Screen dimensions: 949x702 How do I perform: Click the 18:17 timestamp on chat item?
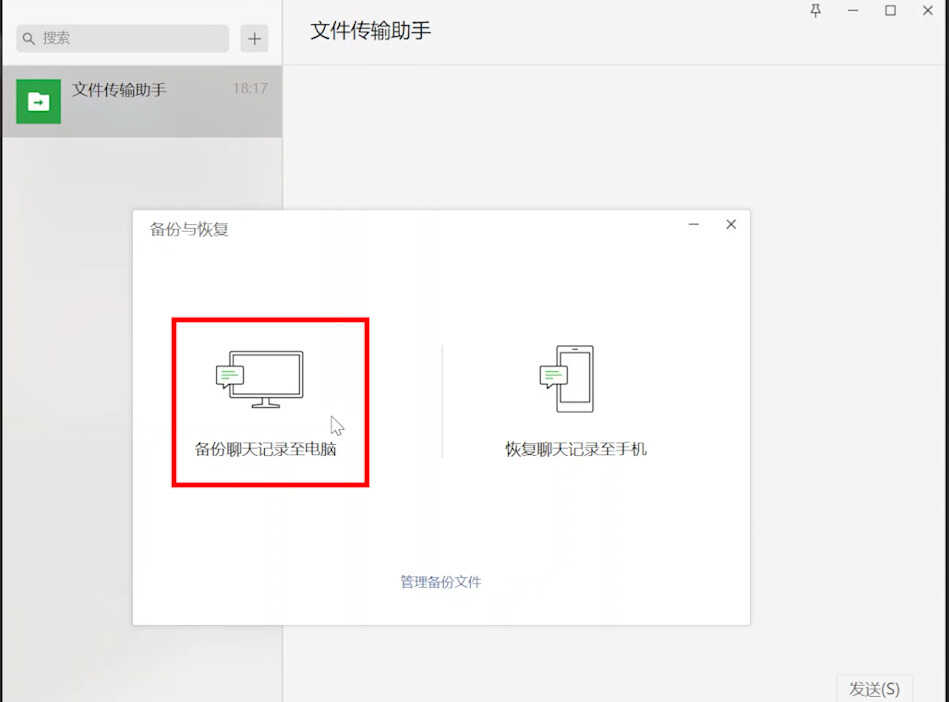click(250, 89)
